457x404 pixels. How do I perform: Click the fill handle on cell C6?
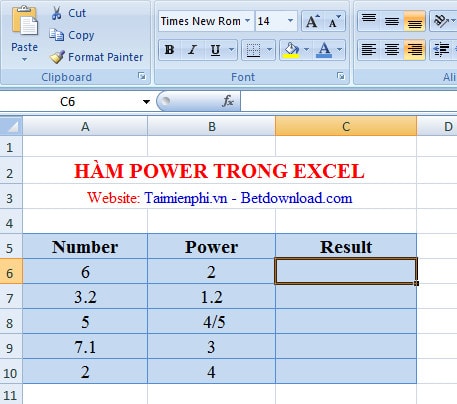(416, 283)
